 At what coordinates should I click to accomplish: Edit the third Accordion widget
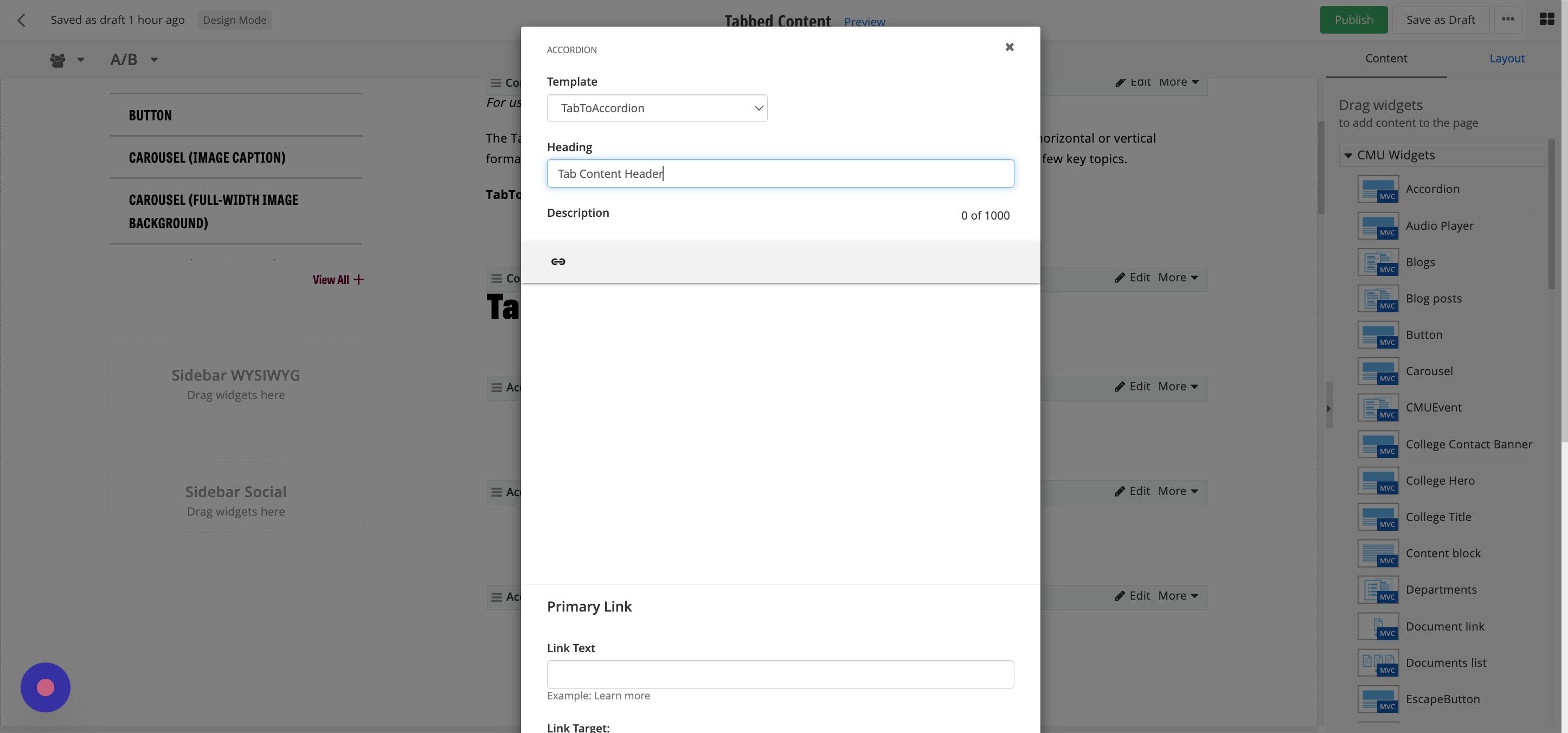point(1132,596)
